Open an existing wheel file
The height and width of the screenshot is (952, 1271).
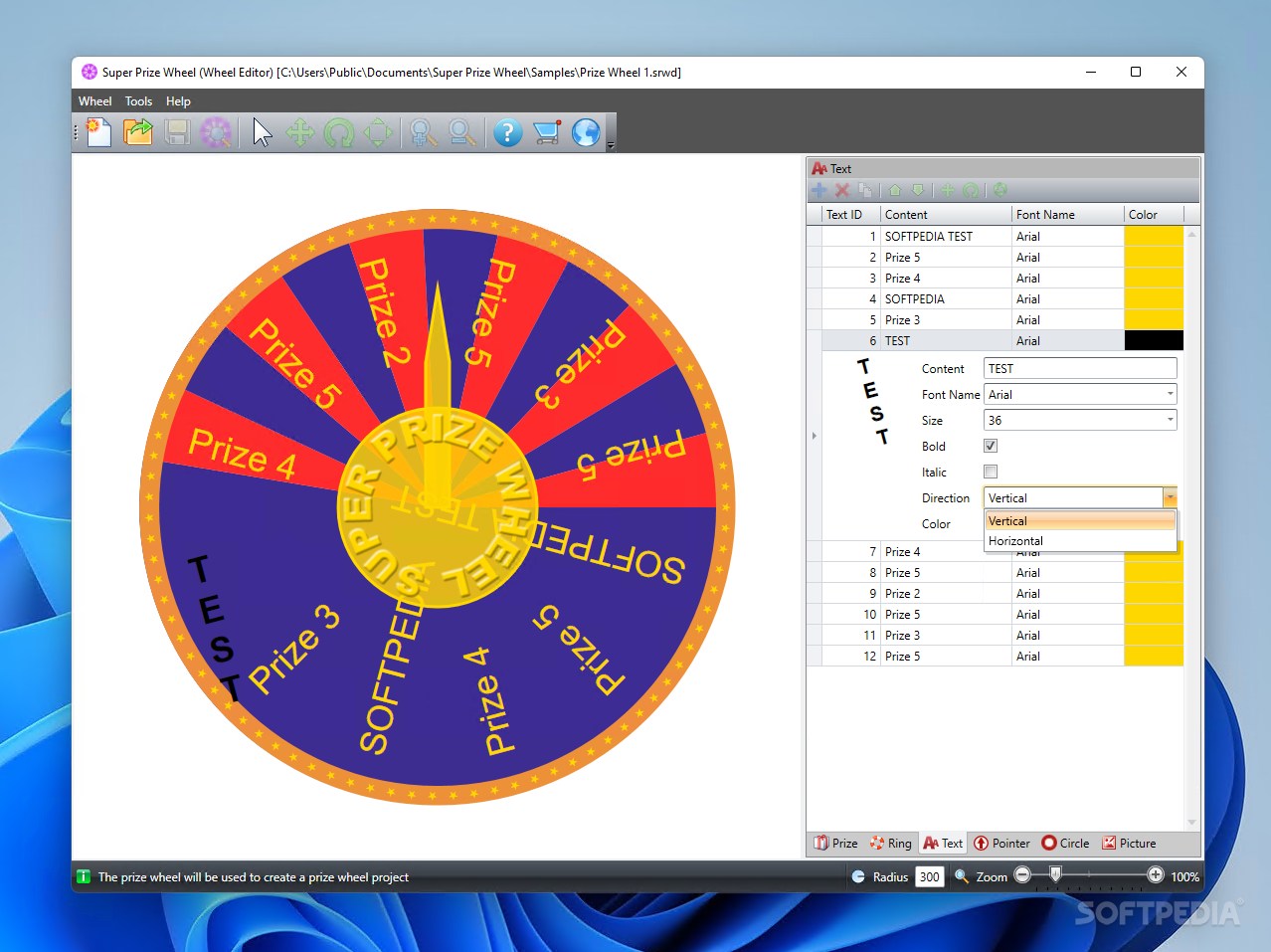click(138, 132)
